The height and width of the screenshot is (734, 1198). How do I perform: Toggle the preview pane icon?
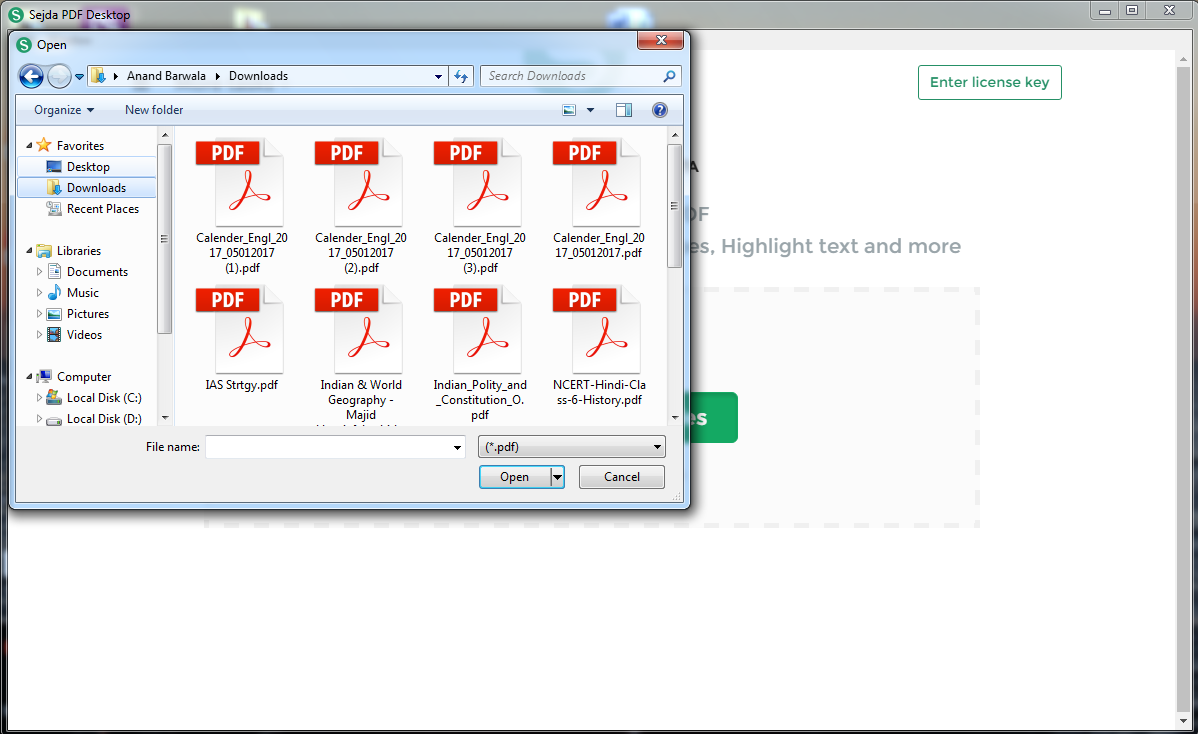[623, 110]
